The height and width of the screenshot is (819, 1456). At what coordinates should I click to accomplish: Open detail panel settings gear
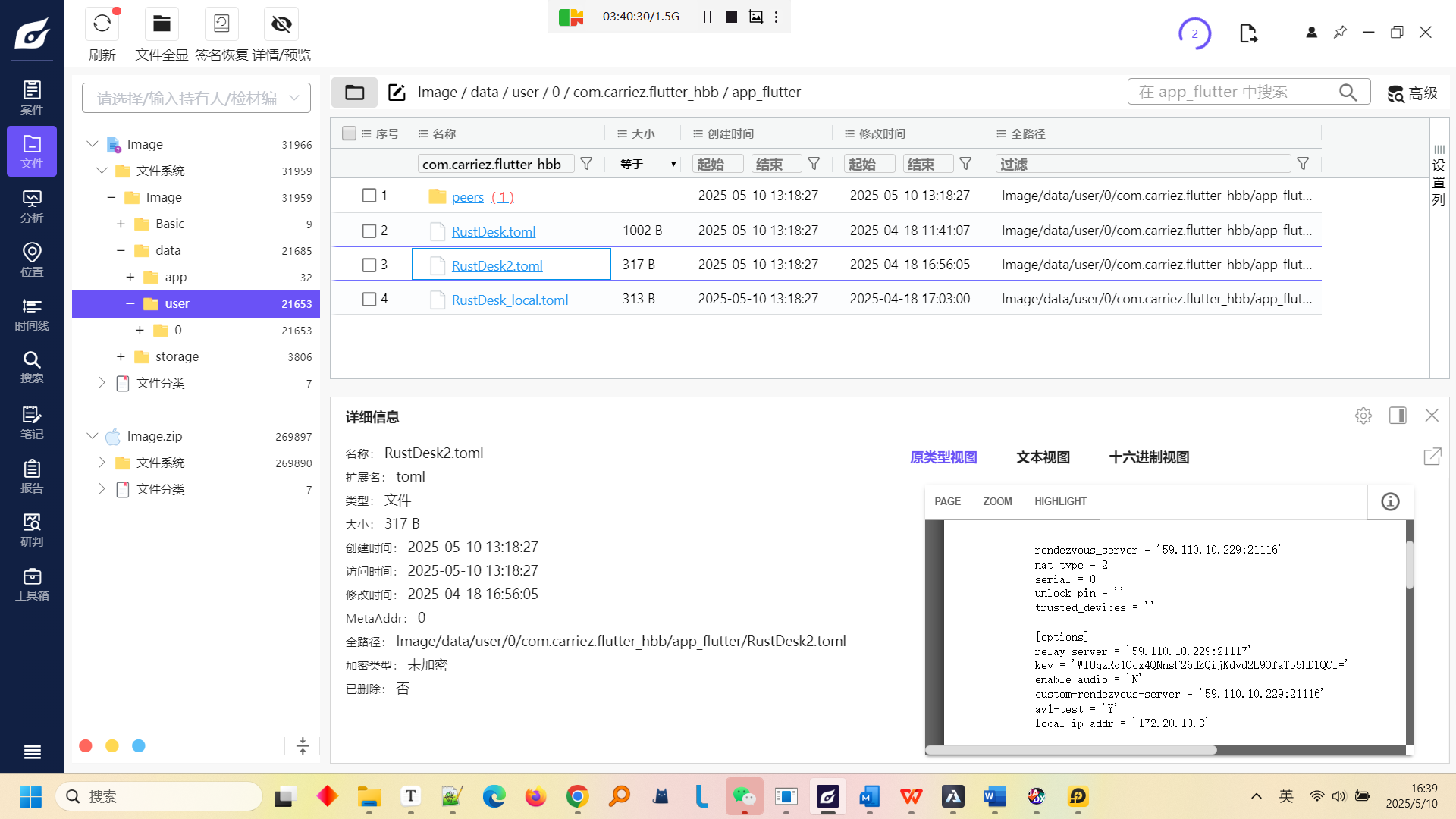(1363, 416)
